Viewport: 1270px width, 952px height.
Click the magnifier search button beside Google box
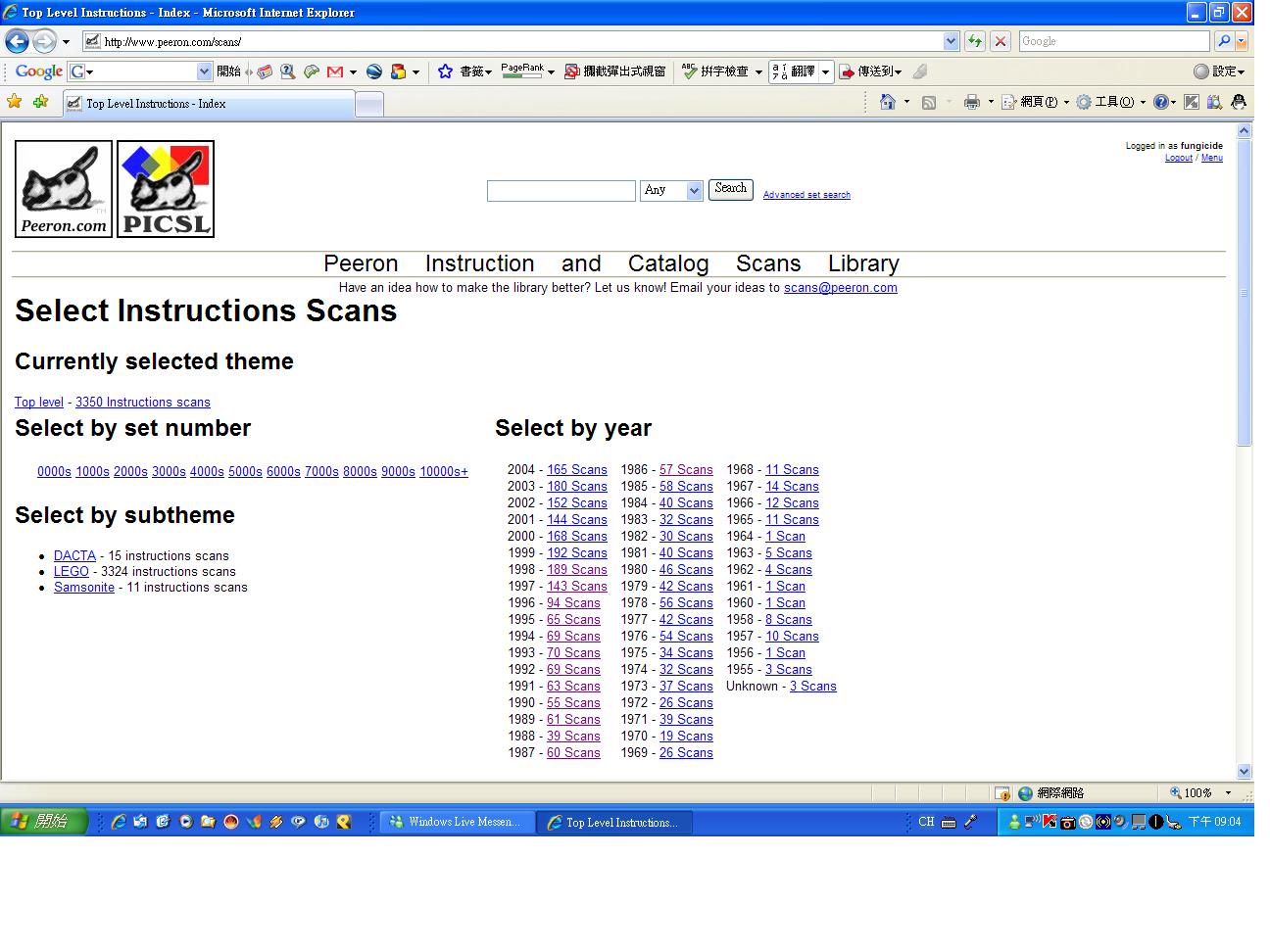(1224, 41)
